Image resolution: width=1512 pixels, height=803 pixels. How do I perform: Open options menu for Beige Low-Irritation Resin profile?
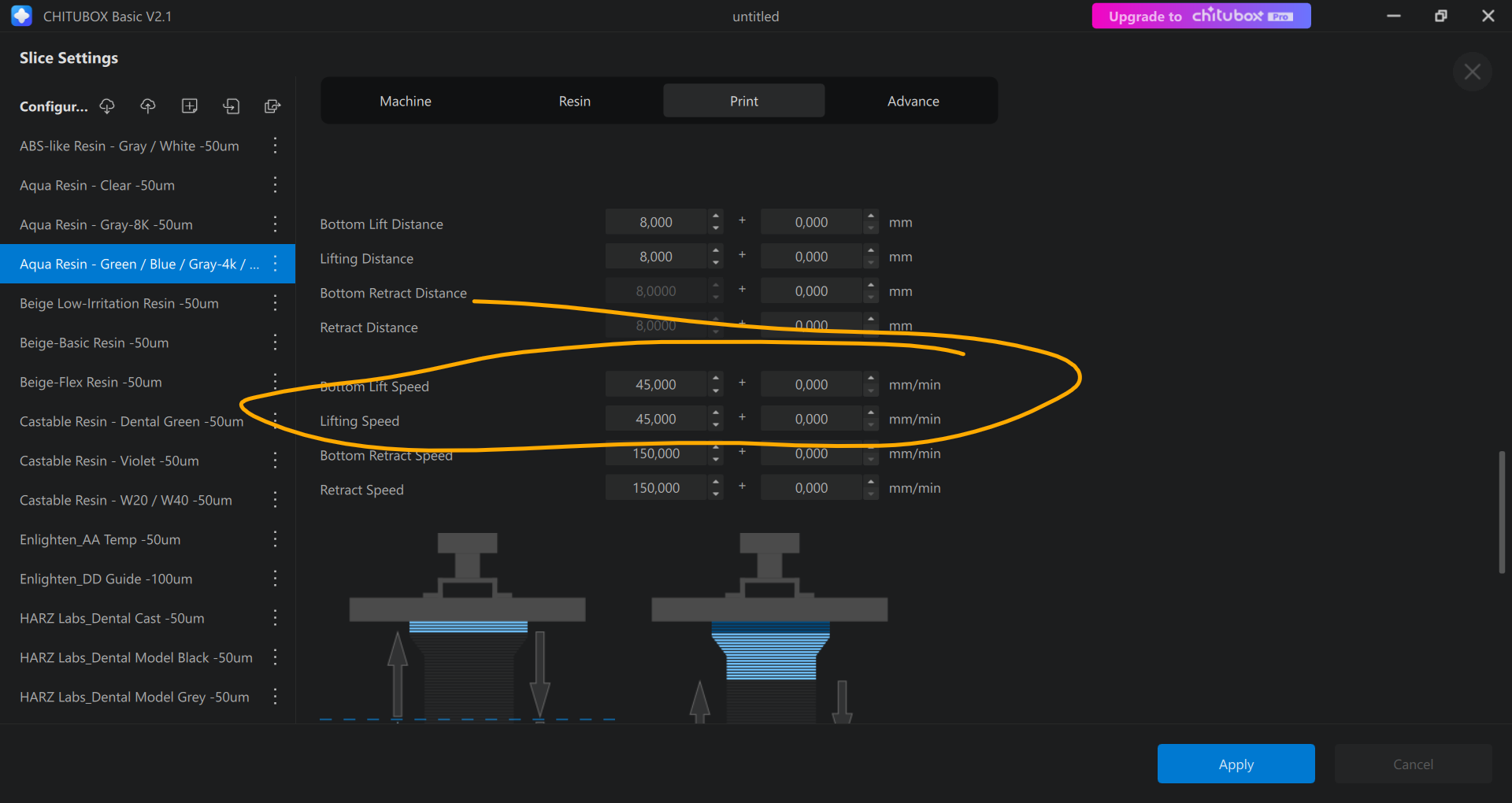(x=275, y=303)
